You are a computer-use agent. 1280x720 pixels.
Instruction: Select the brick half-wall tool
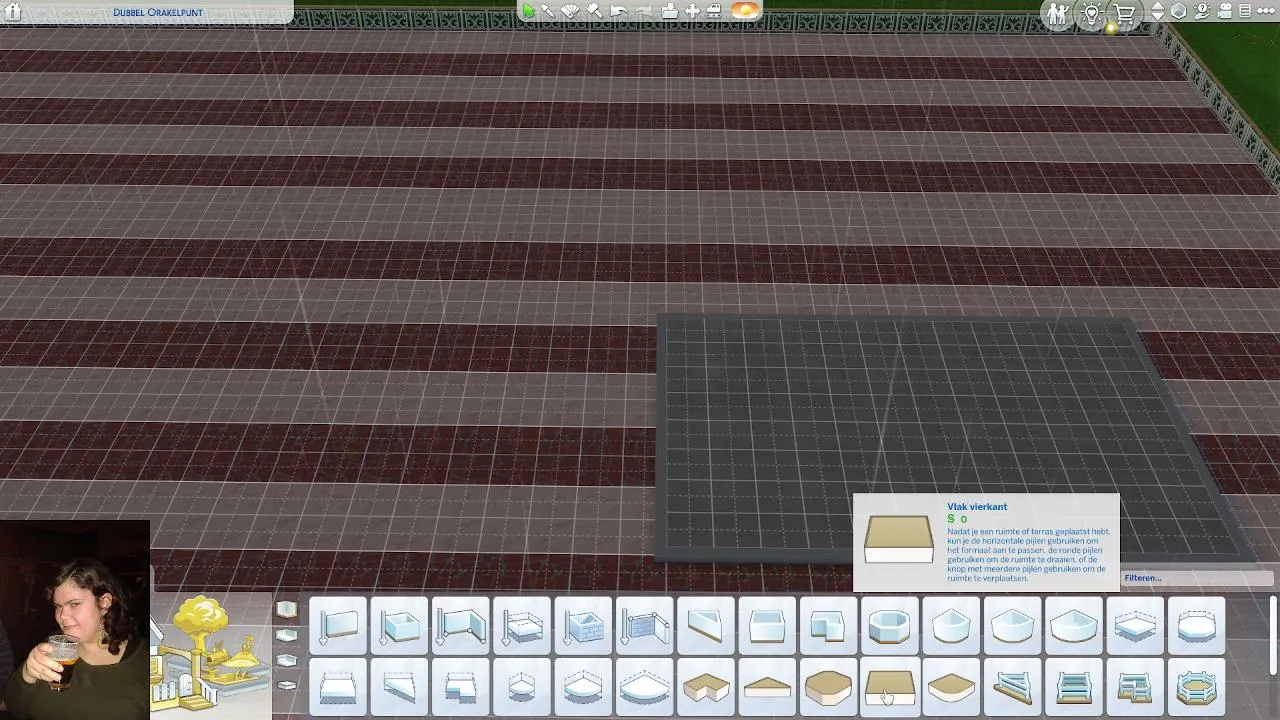(645, 626)
